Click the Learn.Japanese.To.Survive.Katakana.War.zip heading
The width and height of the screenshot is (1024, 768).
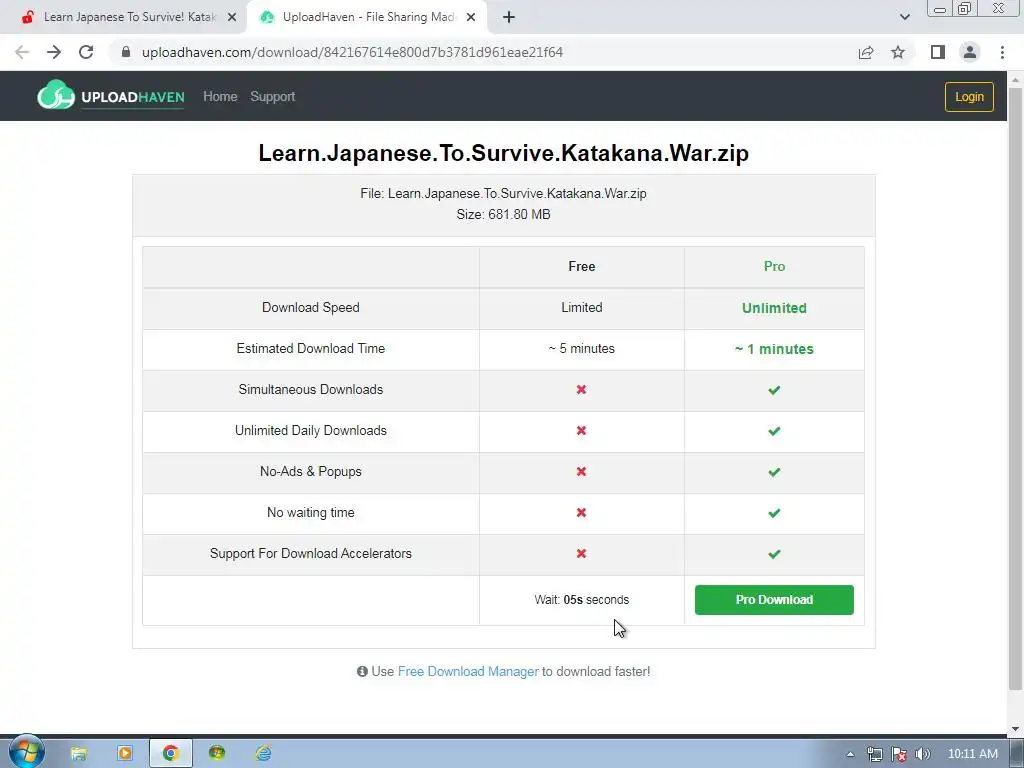504,153
